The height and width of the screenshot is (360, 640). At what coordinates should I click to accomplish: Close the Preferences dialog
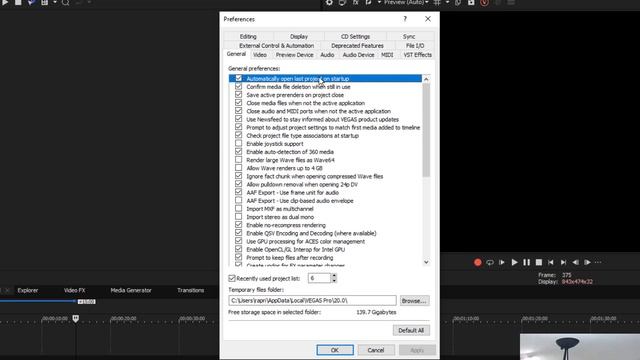click(x=427, y=19)
